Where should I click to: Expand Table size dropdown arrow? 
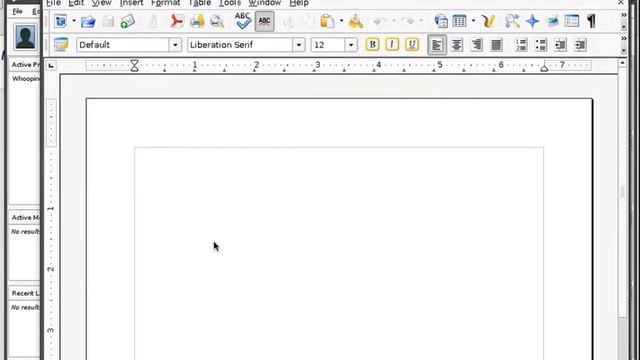click(473, 21)
